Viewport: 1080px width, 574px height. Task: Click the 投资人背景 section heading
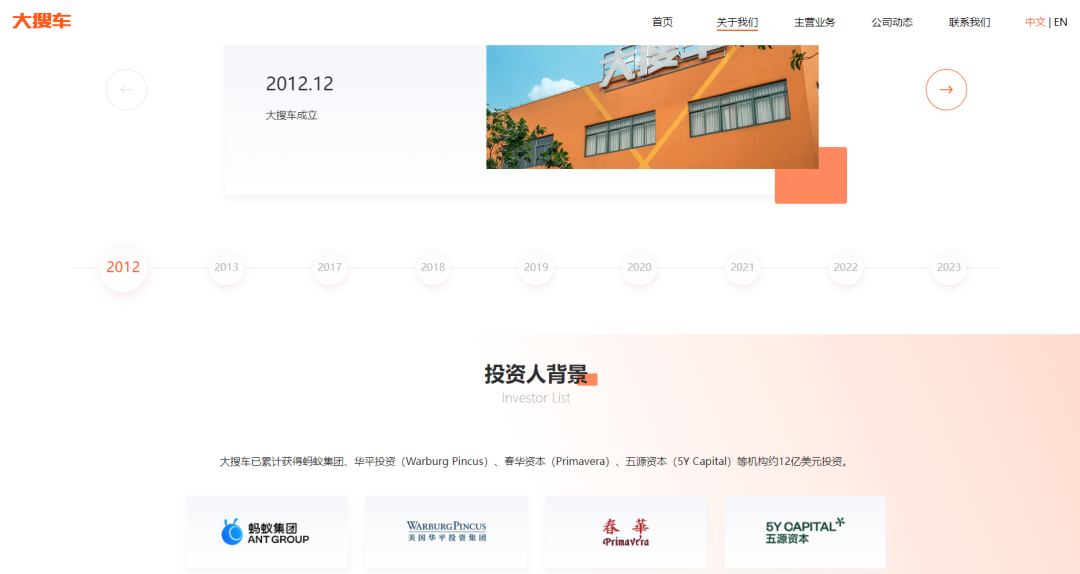pyautogui.click(x=536, y=374)
